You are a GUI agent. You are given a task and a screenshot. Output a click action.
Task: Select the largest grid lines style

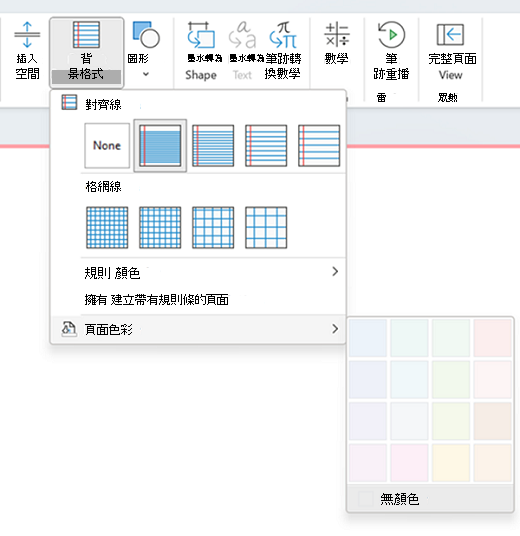266,227
